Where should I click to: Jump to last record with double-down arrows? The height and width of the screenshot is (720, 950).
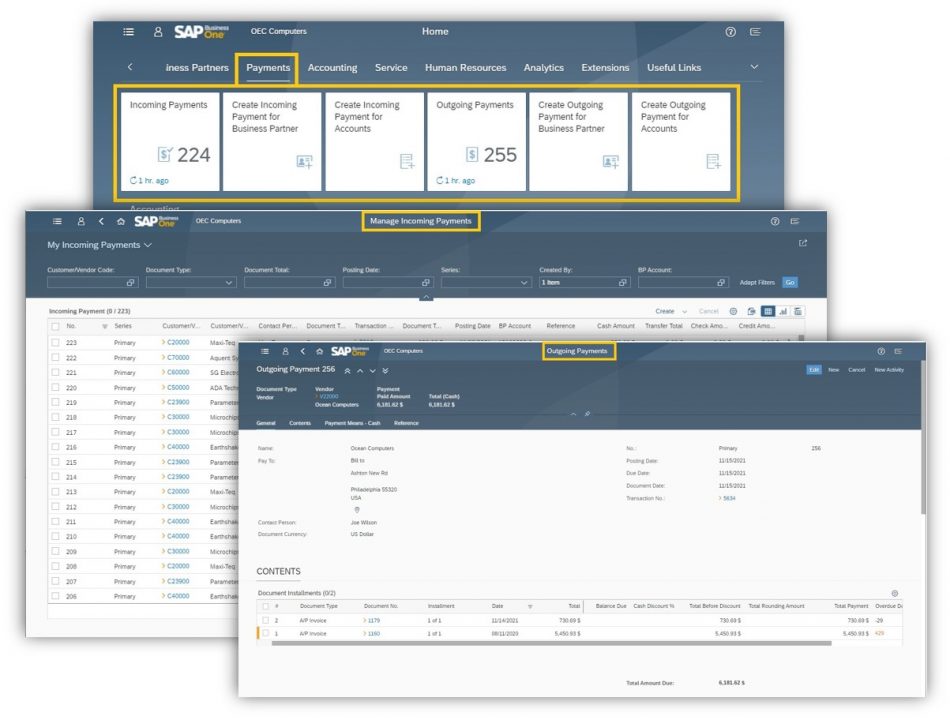[x=385, y=370]
